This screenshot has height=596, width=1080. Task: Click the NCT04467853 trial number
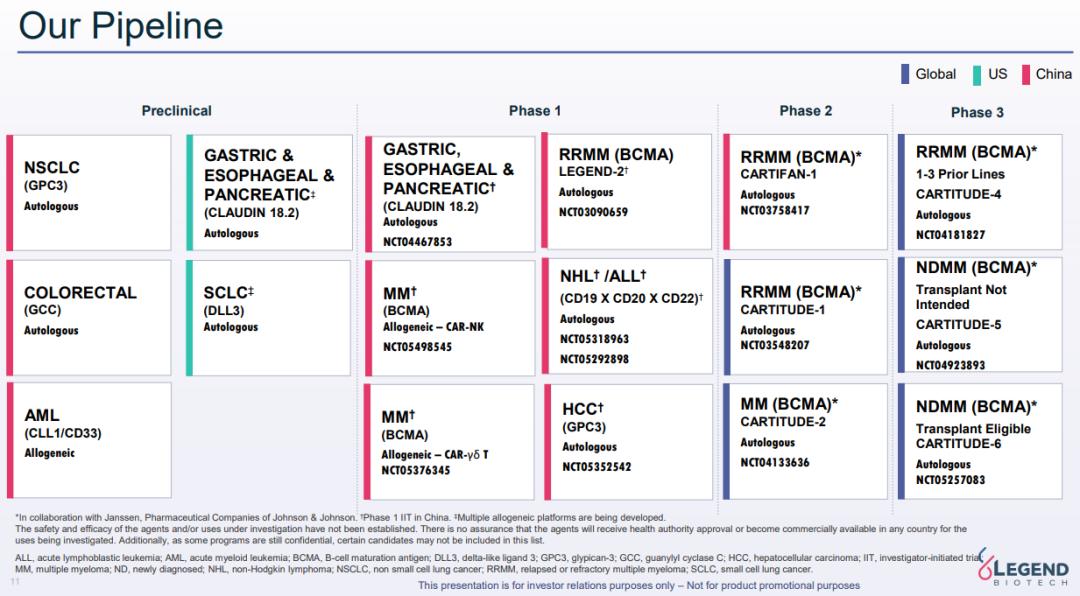pos(417,241)
